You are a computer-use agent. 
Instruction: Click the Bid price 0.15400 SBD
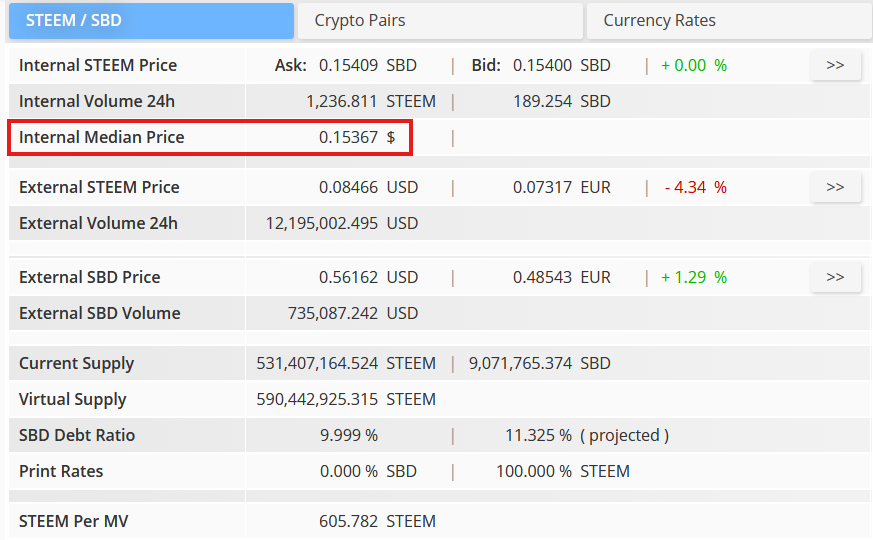pos(560,66)
